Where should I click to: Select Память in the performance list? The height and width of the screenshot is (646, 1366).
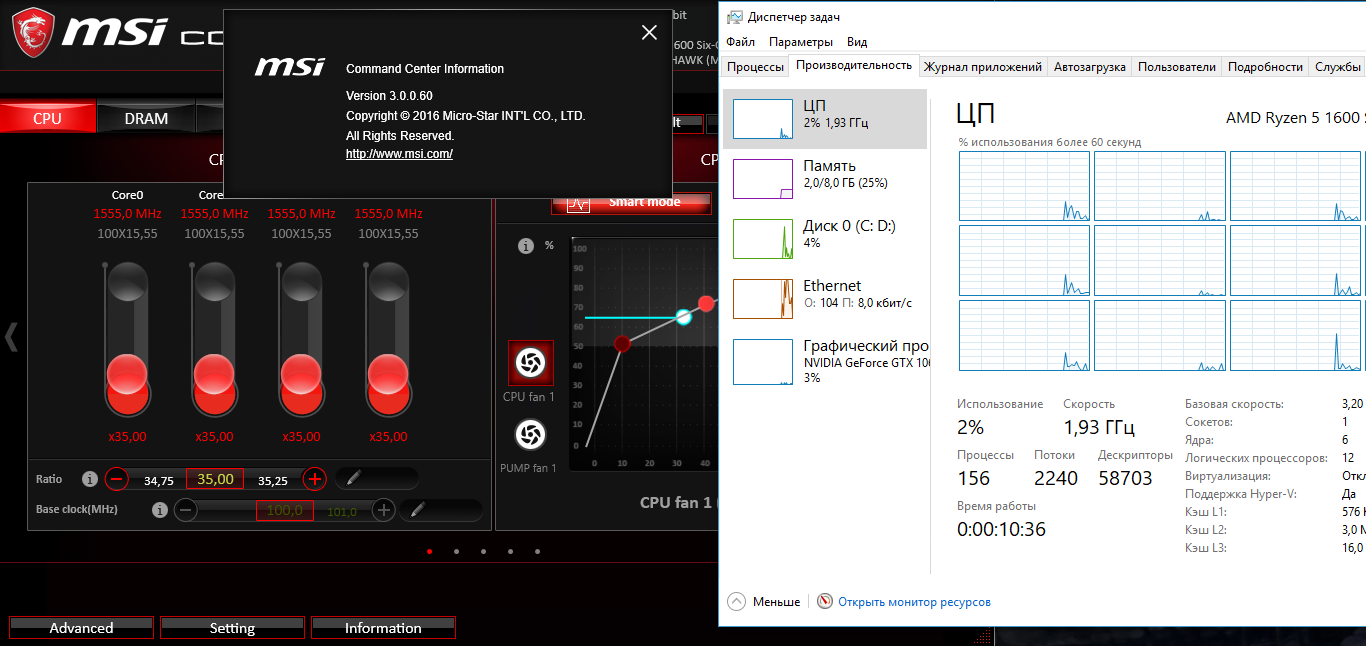pyautogui.click(x=825, y=178)
